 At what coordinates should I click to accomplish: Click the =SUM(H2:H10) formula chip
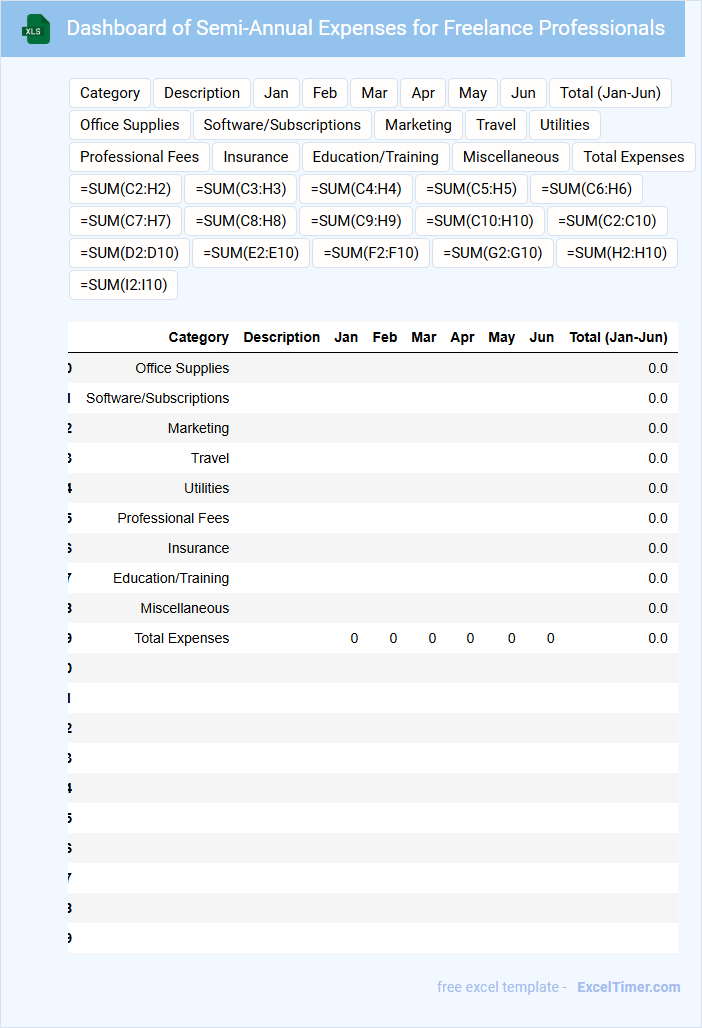tap(617, 254)
